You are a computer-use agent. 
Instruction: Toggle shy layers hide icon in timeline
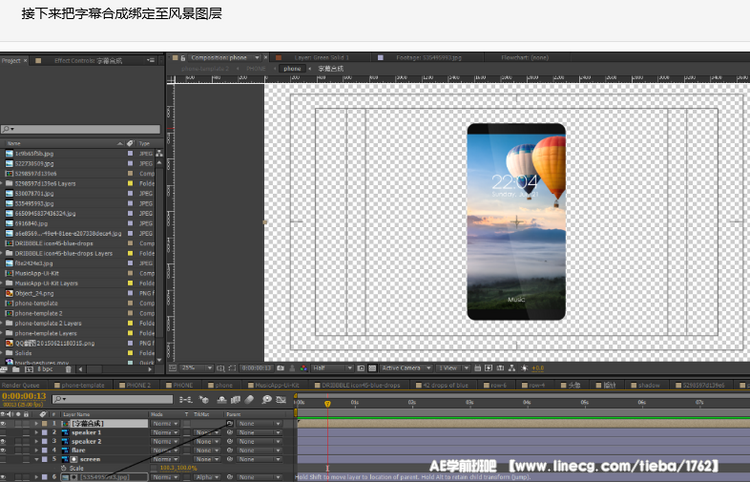click(222, 400)
